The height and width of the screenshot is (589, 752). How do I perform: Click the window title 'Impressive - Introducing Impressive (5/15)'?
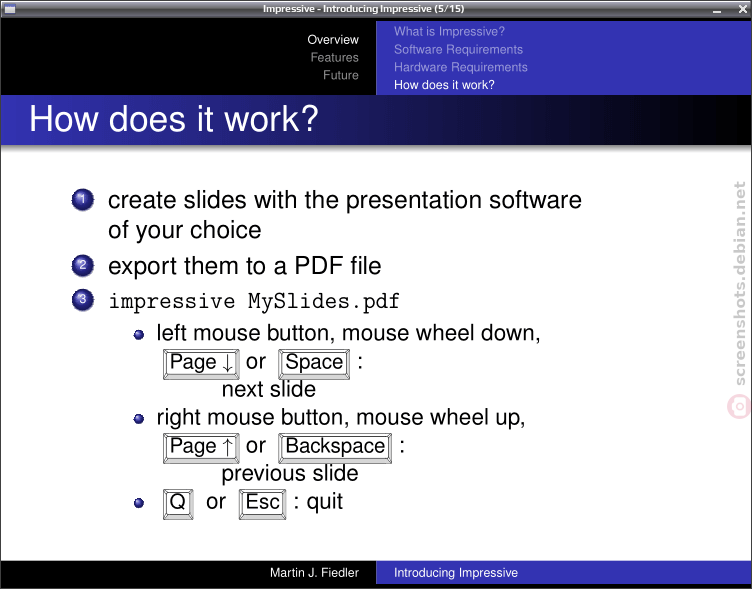(x=364, y=9)
